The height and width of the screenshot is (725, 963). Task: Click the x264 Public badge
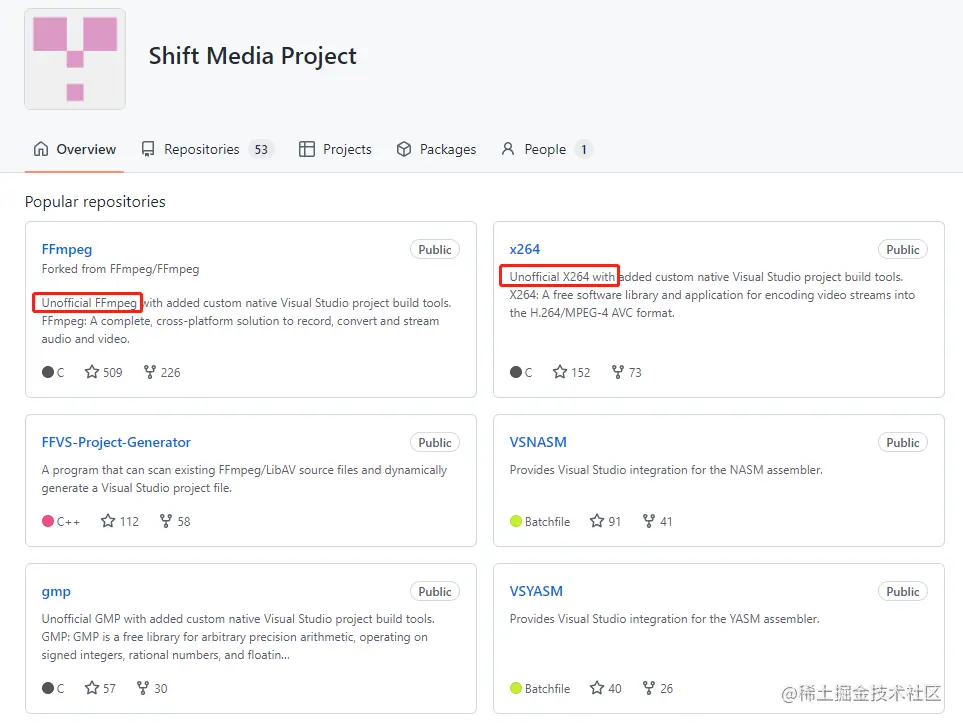(903, 249)
